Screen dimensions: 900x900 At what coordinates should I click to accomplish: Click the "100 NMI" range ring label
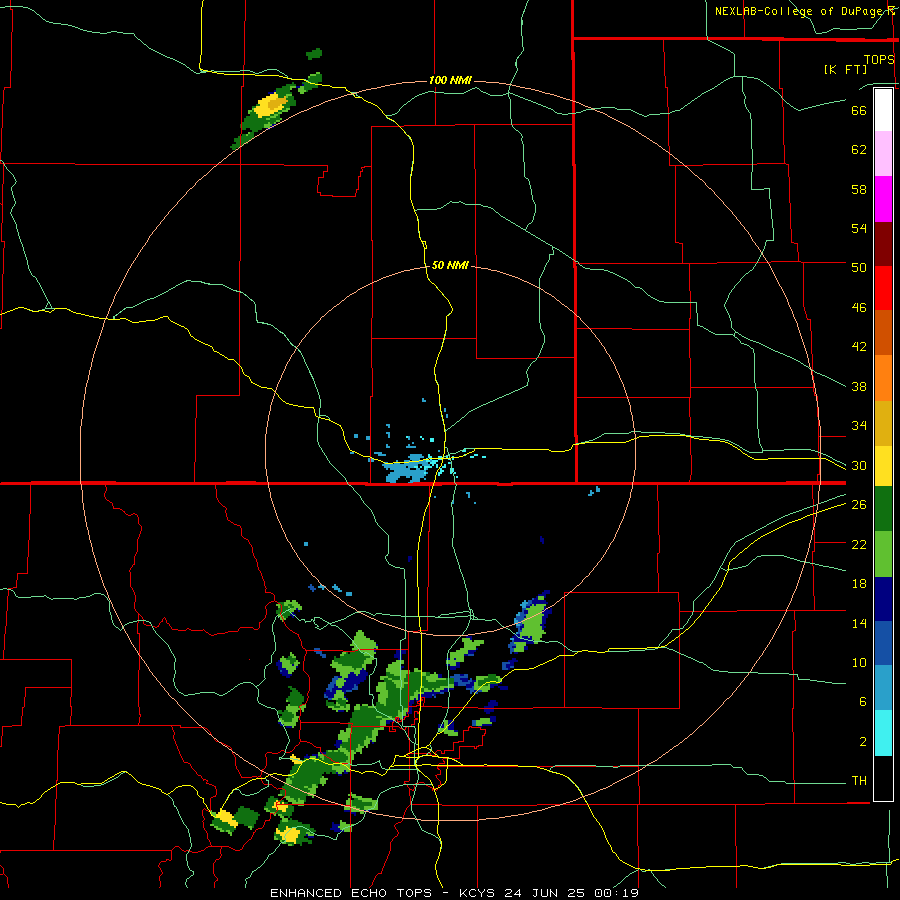coord(450,80)
